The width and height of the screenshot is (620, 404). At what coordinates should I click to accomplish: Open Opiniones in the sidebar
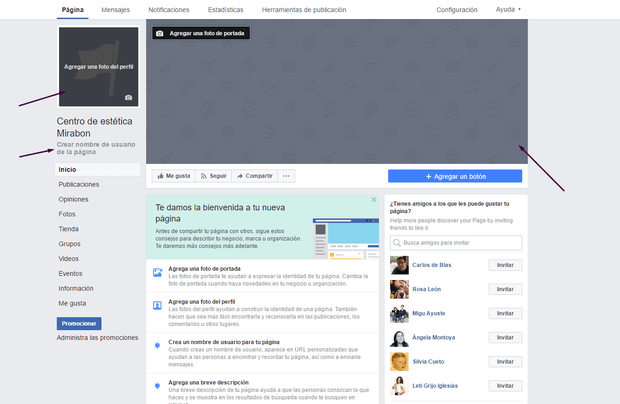(x=74, y=199)
